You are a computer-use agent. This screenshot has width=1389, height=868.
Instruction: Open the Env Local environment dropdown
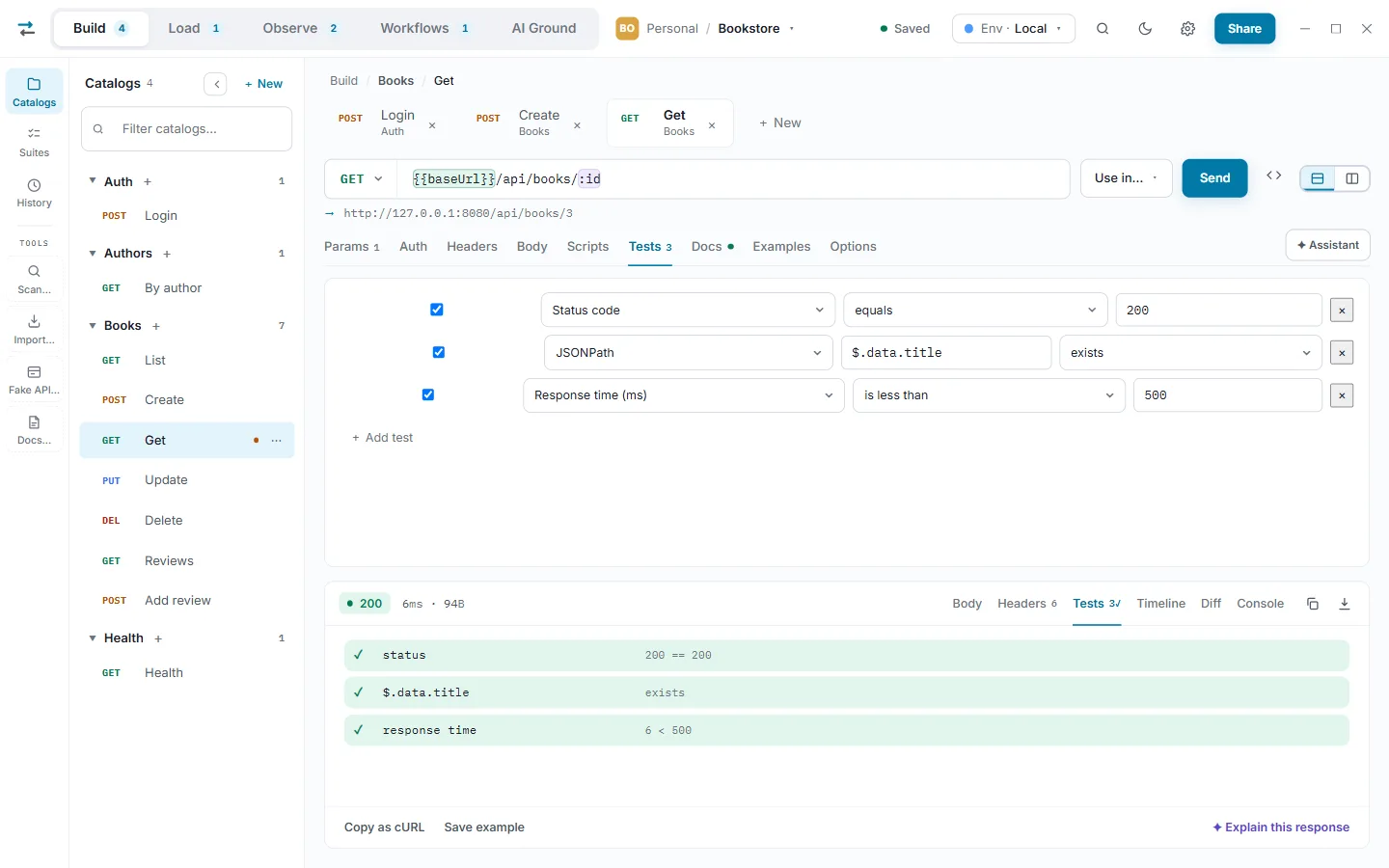pos(1013,29)
